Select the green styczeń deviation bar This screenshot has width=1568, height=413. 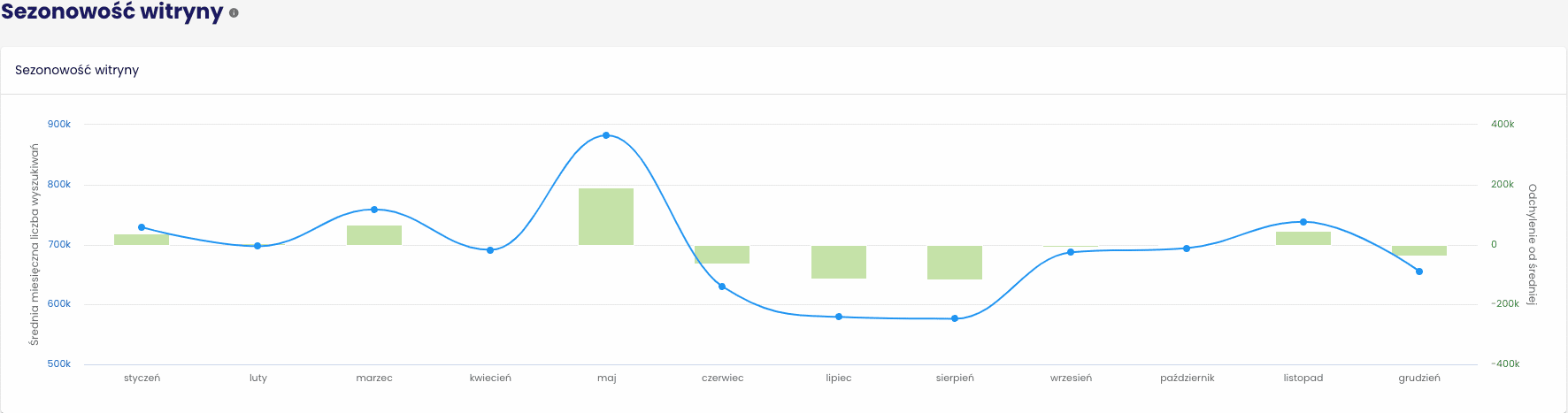[142, 240]
